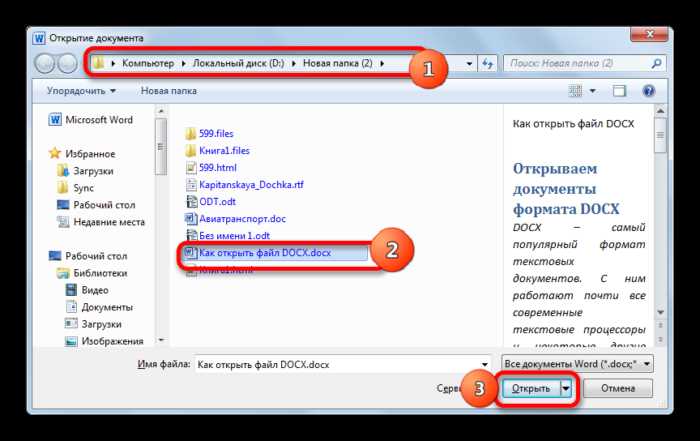
Task: Click the navigation pane scrollbar up arrow
Action: [x=161, y=111]
